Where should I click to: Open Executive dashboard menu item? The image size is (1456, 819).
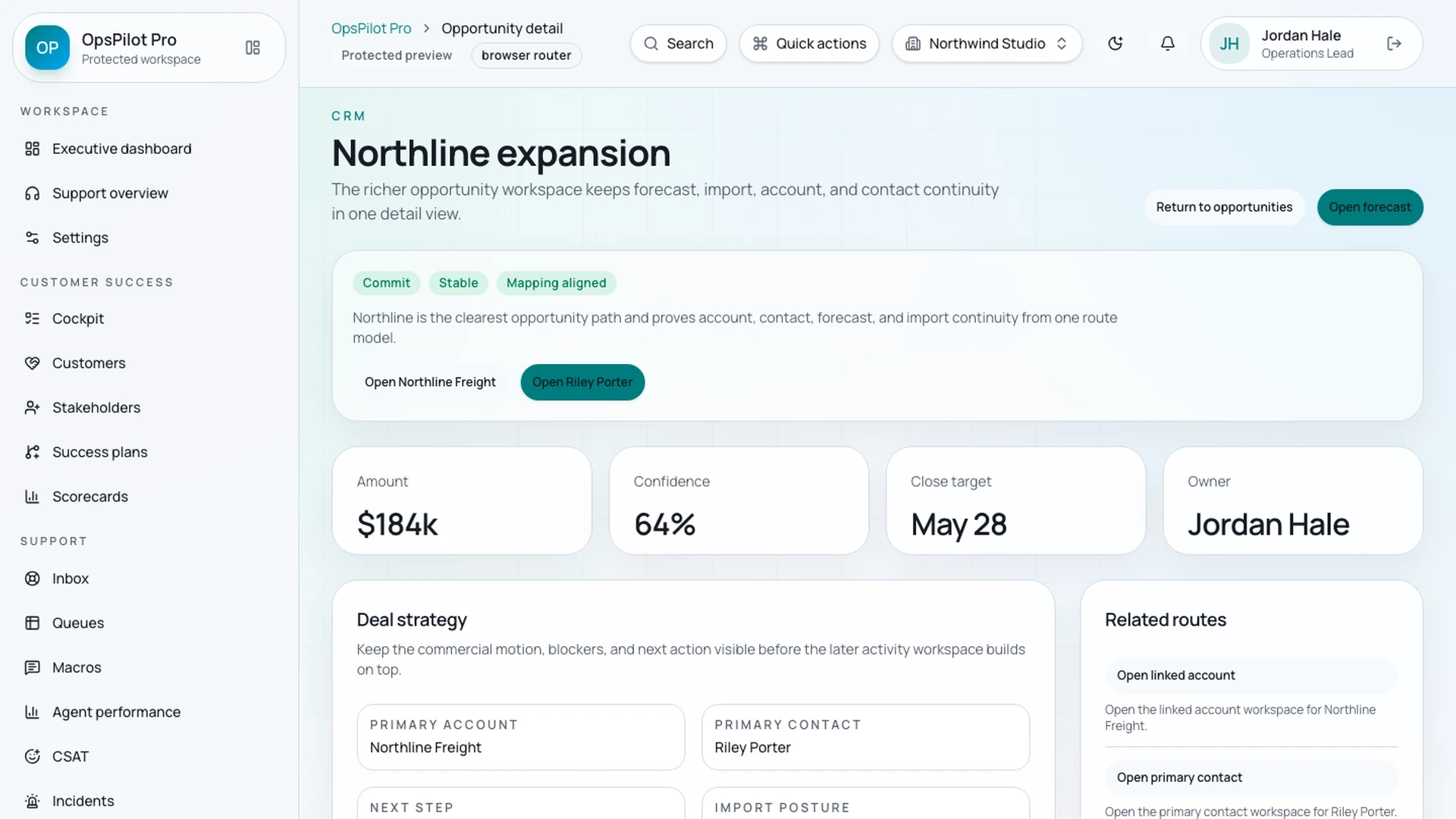click(x=149, y=149)
